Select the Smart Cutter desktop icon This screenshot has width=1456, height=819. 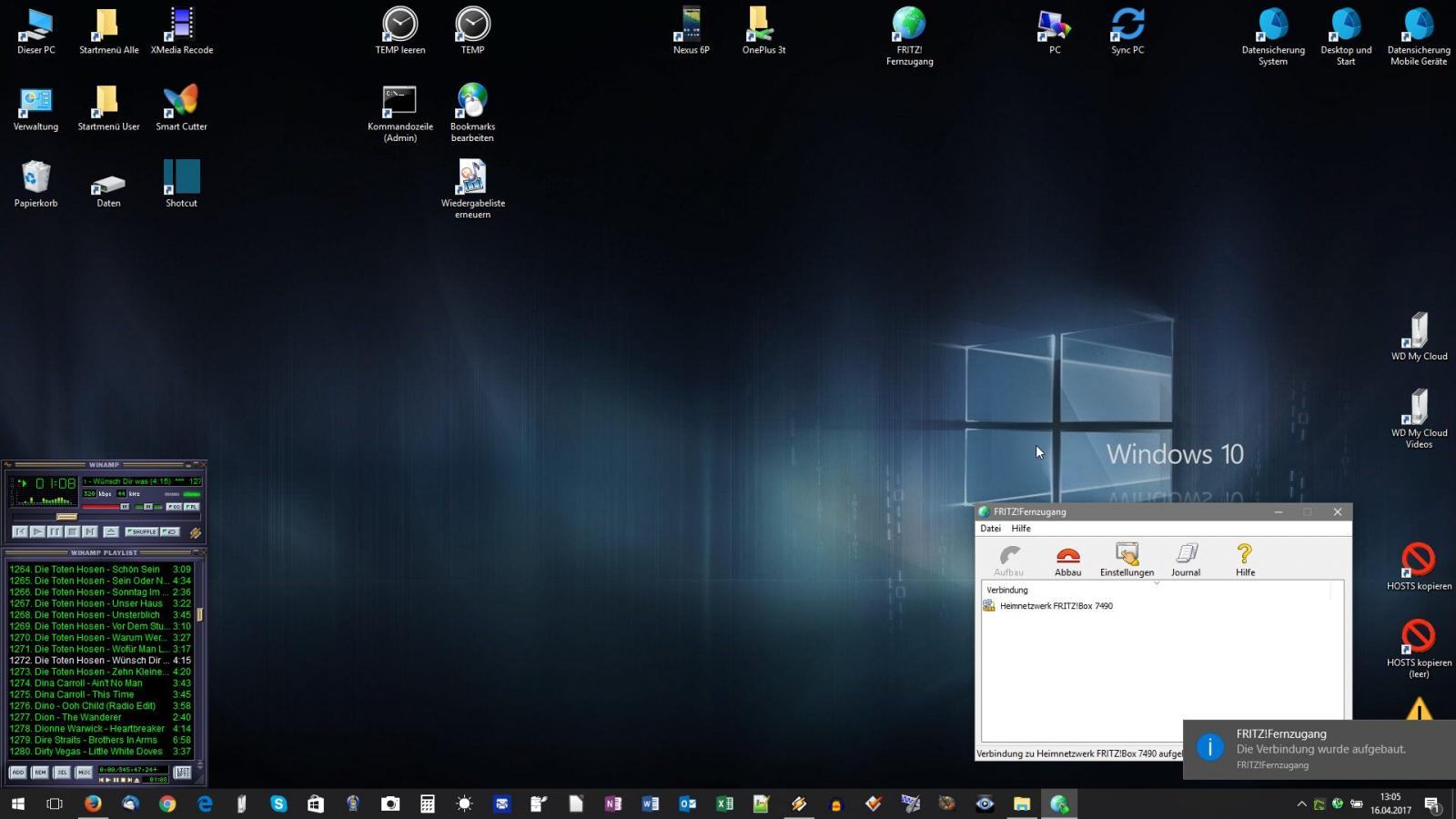[182, 109]
